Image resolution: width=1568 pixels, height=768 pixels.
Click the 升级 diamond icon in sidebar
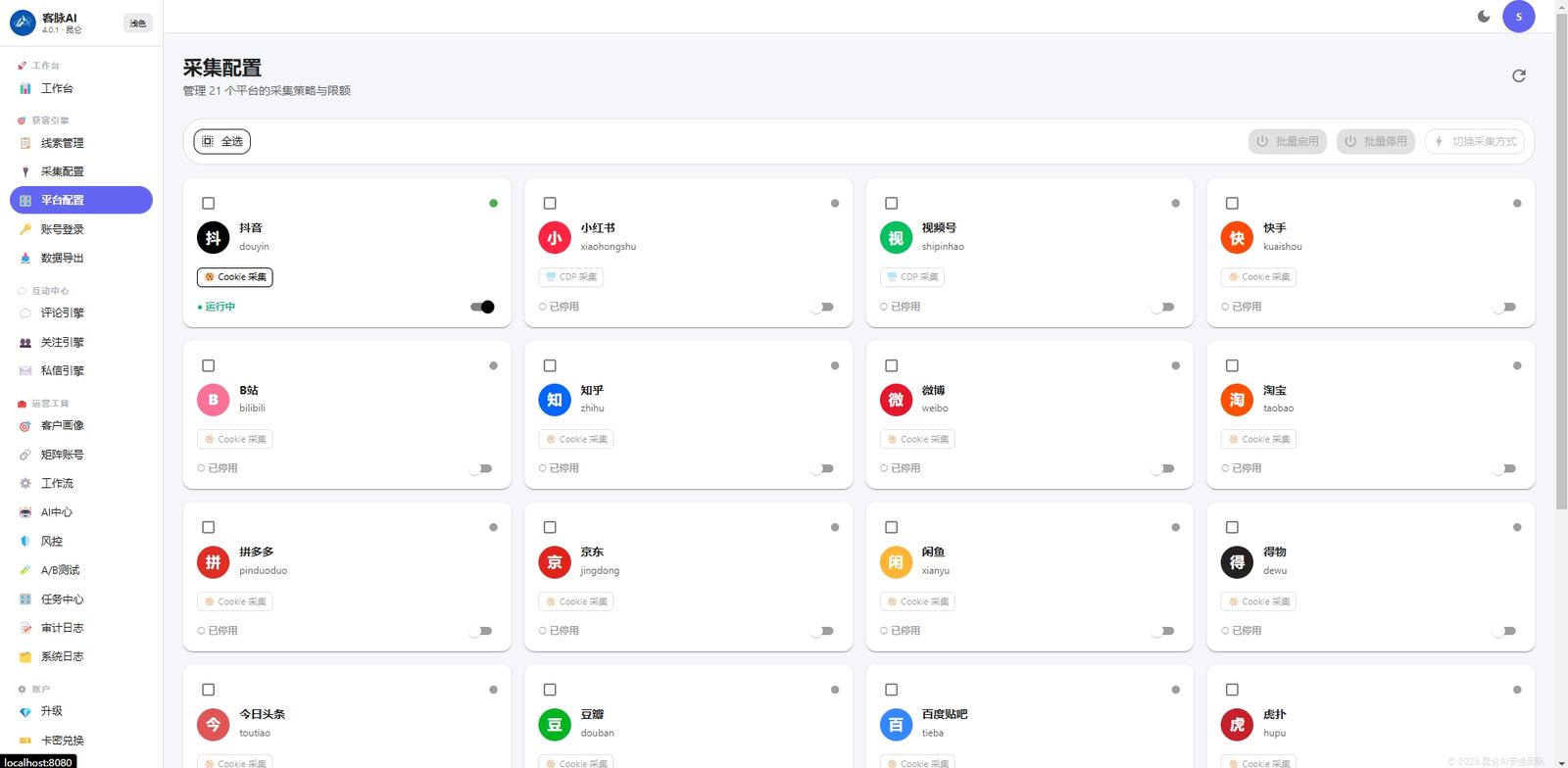pyautogui.click(x=25, y=712)
